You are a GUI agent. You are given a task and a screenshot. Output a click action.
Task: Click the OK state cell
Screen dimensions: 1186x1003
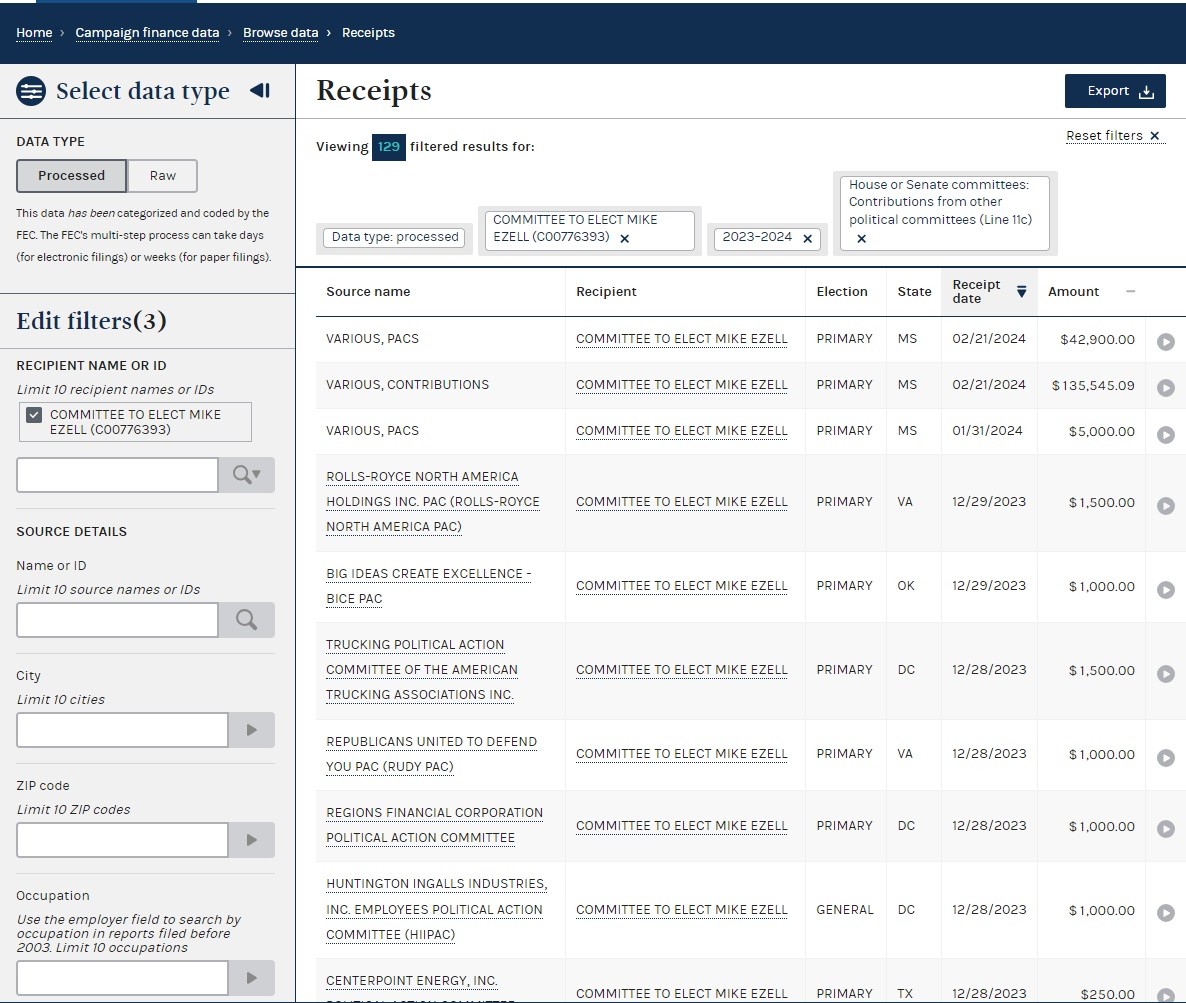[x=906, y=586]
